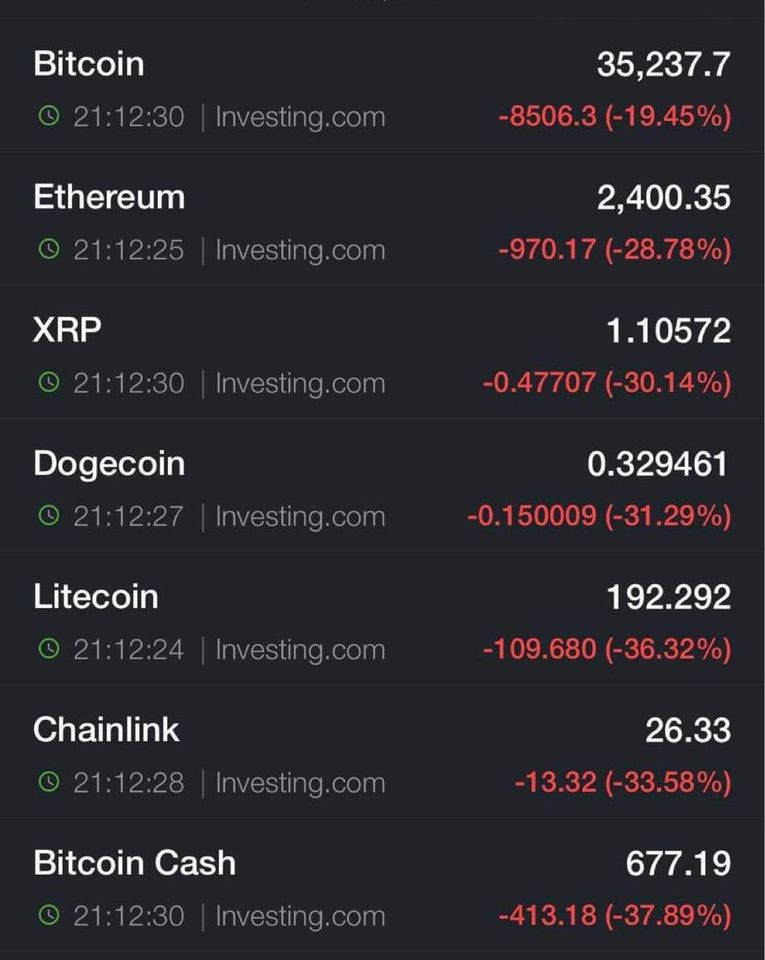Viewport: 765px width, 960px height.
Task: Click XRP price 1.10572
Action: pyautogui.click(x=669, y=331)
